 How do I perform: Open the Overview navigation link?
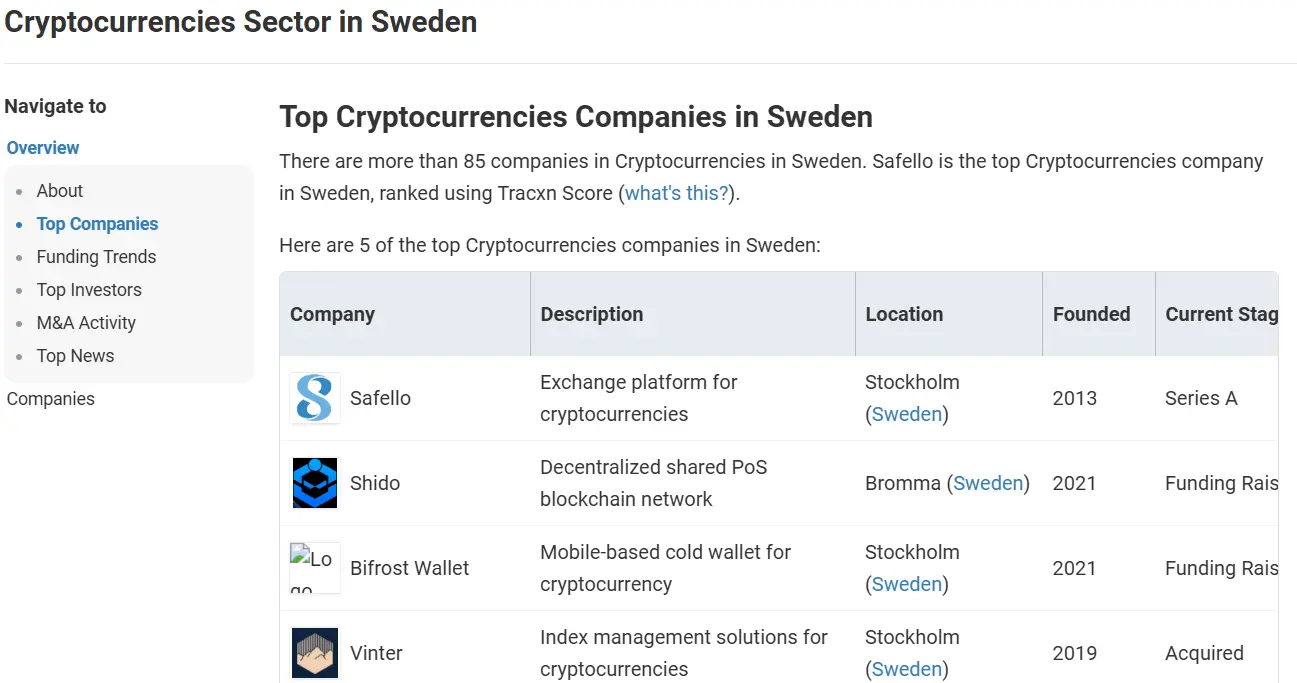(x=43, y=148)
